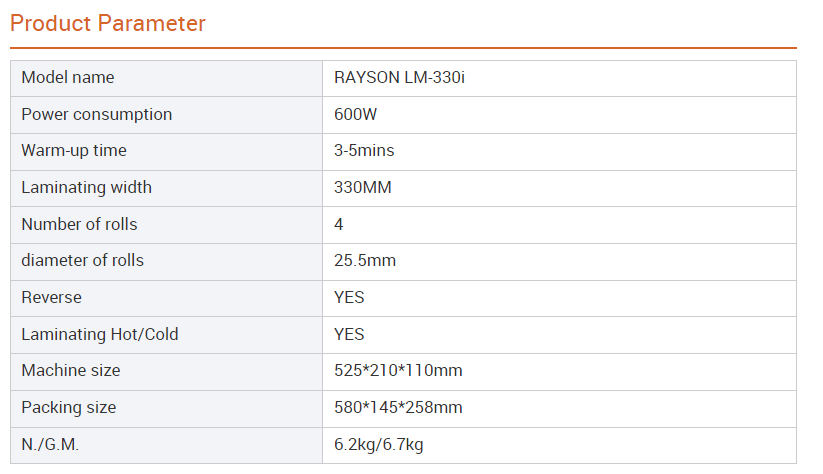Select the 6.2kg/6.7kg weight value

(379, 444)
